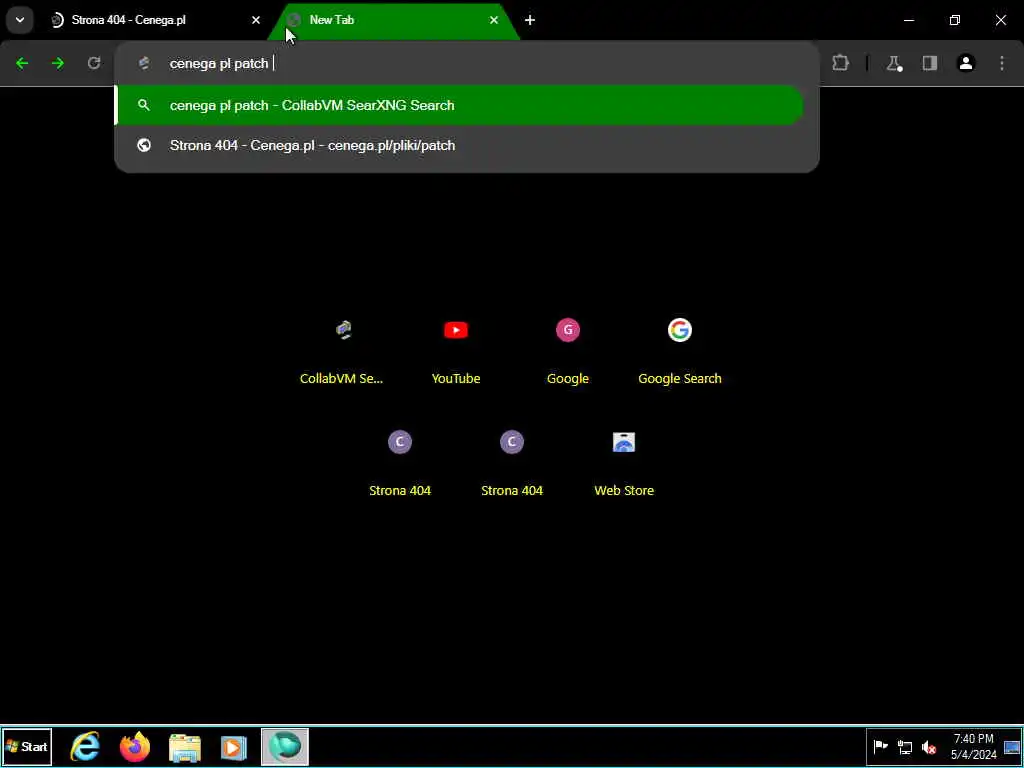
Task: Open Windows Media Player from taskbar
Action: (x=234, y=746)
